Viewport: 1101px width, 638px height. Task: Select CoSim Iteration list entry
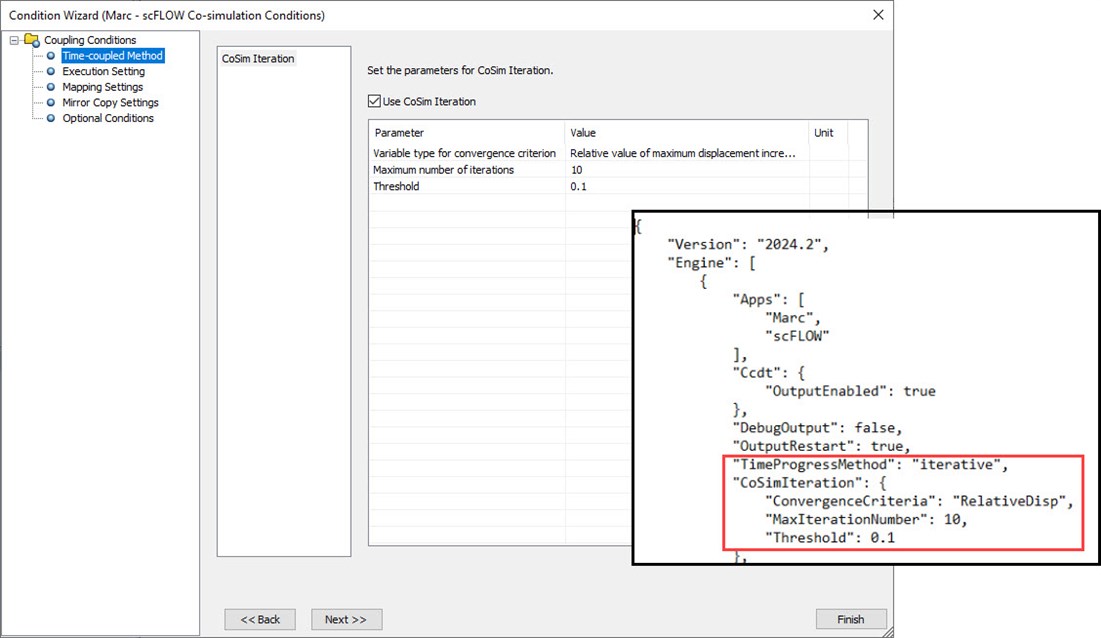pos(258,59)
